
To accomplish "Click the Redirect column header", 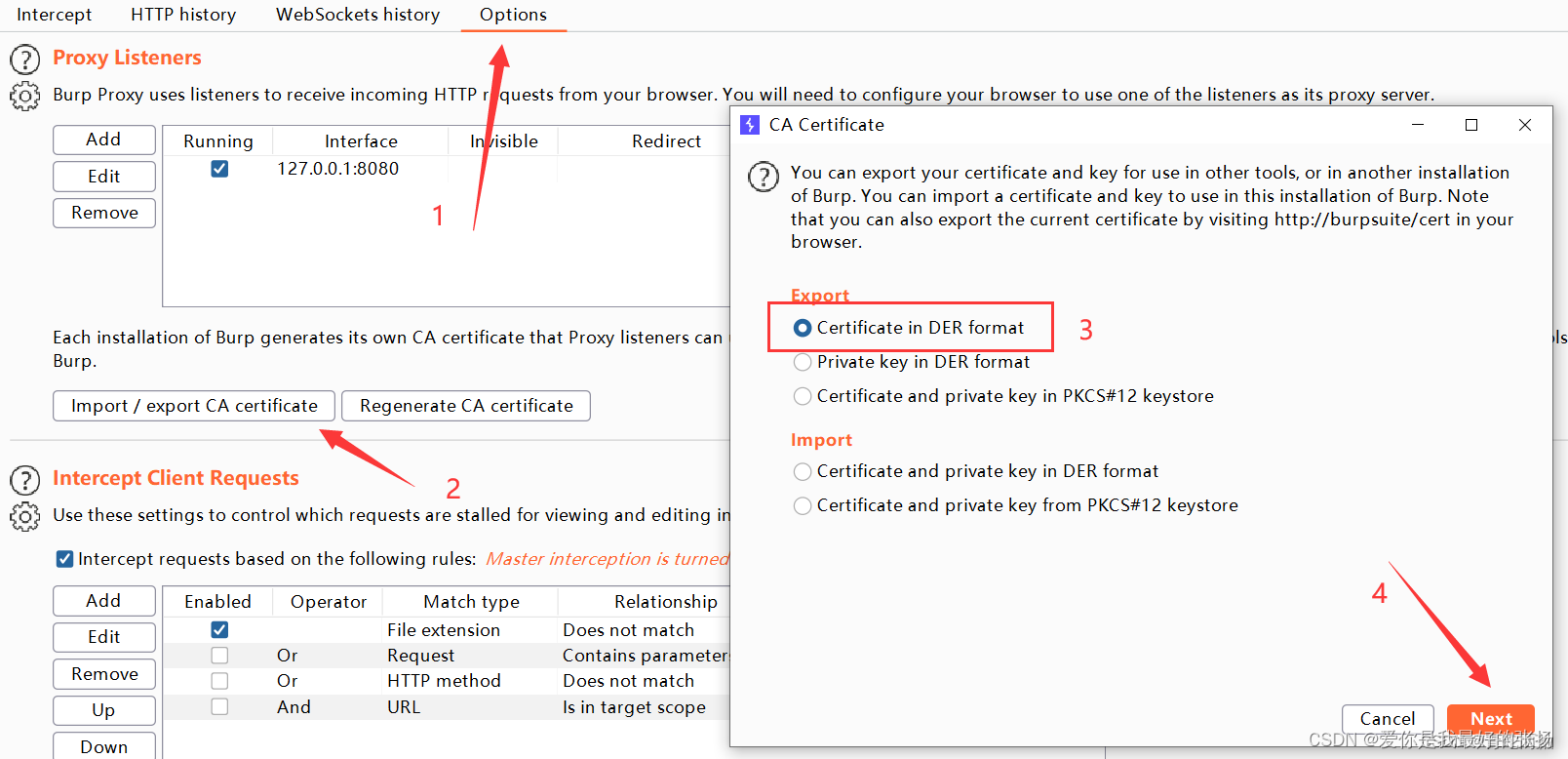I will coord(666,141).
